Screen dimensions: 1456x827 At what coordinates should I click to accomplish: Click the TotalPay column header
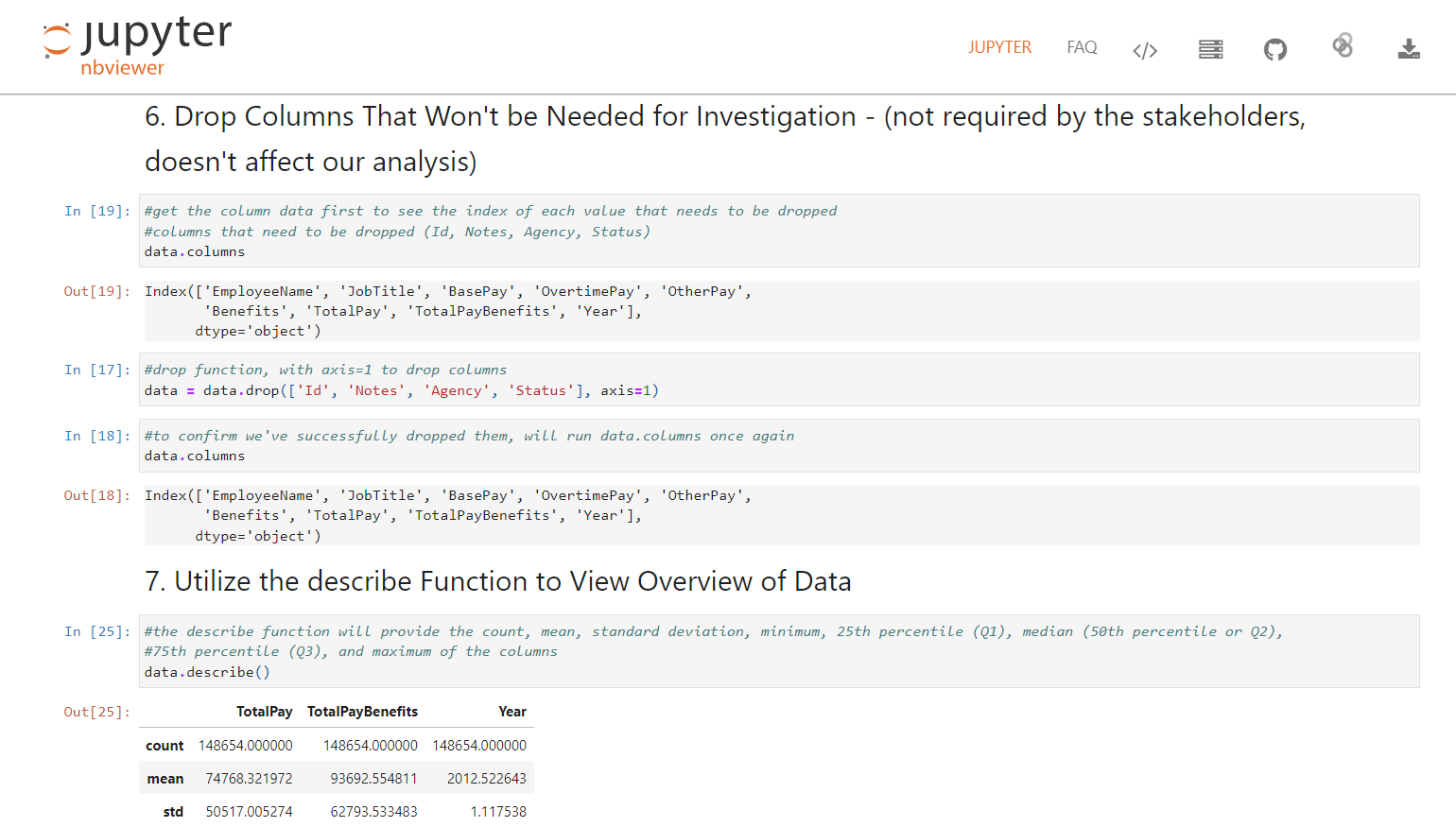[264, 712]
